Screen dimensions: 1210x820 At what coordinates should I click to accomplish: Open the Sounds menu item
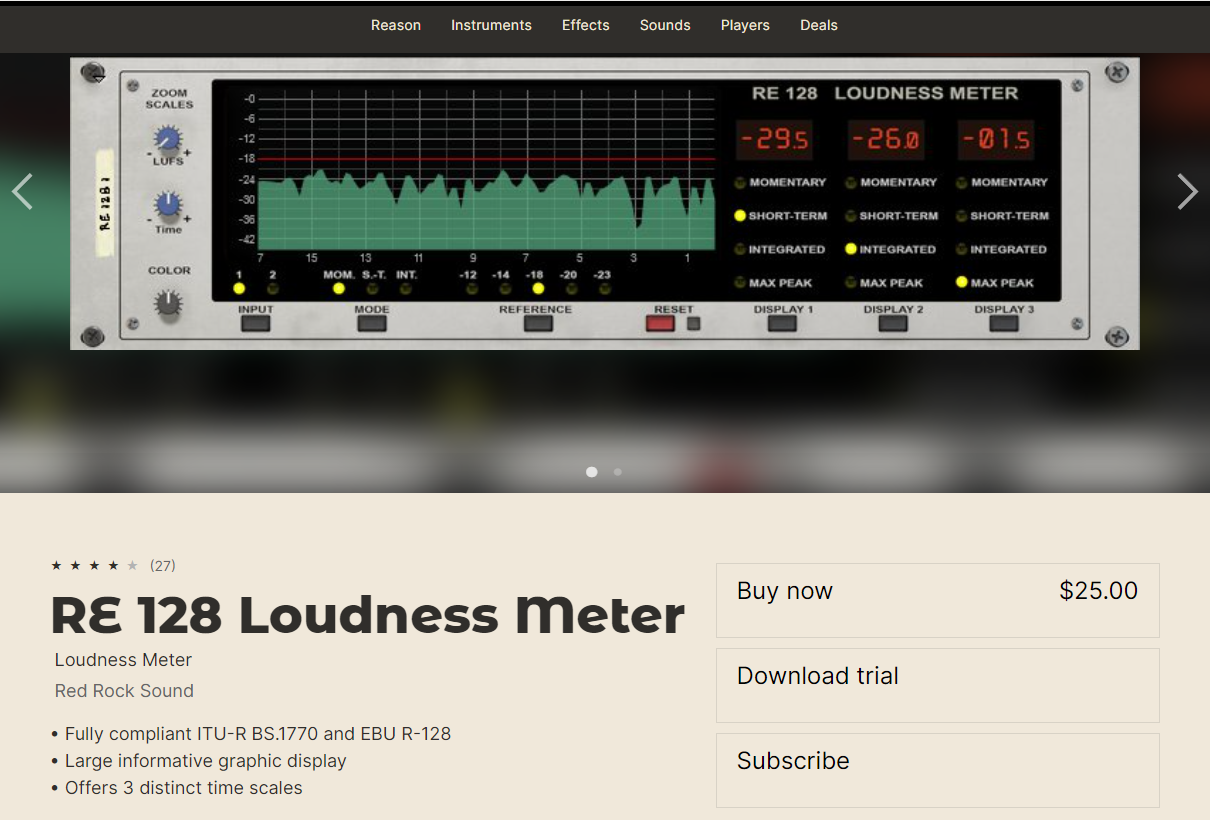[665, 25]
